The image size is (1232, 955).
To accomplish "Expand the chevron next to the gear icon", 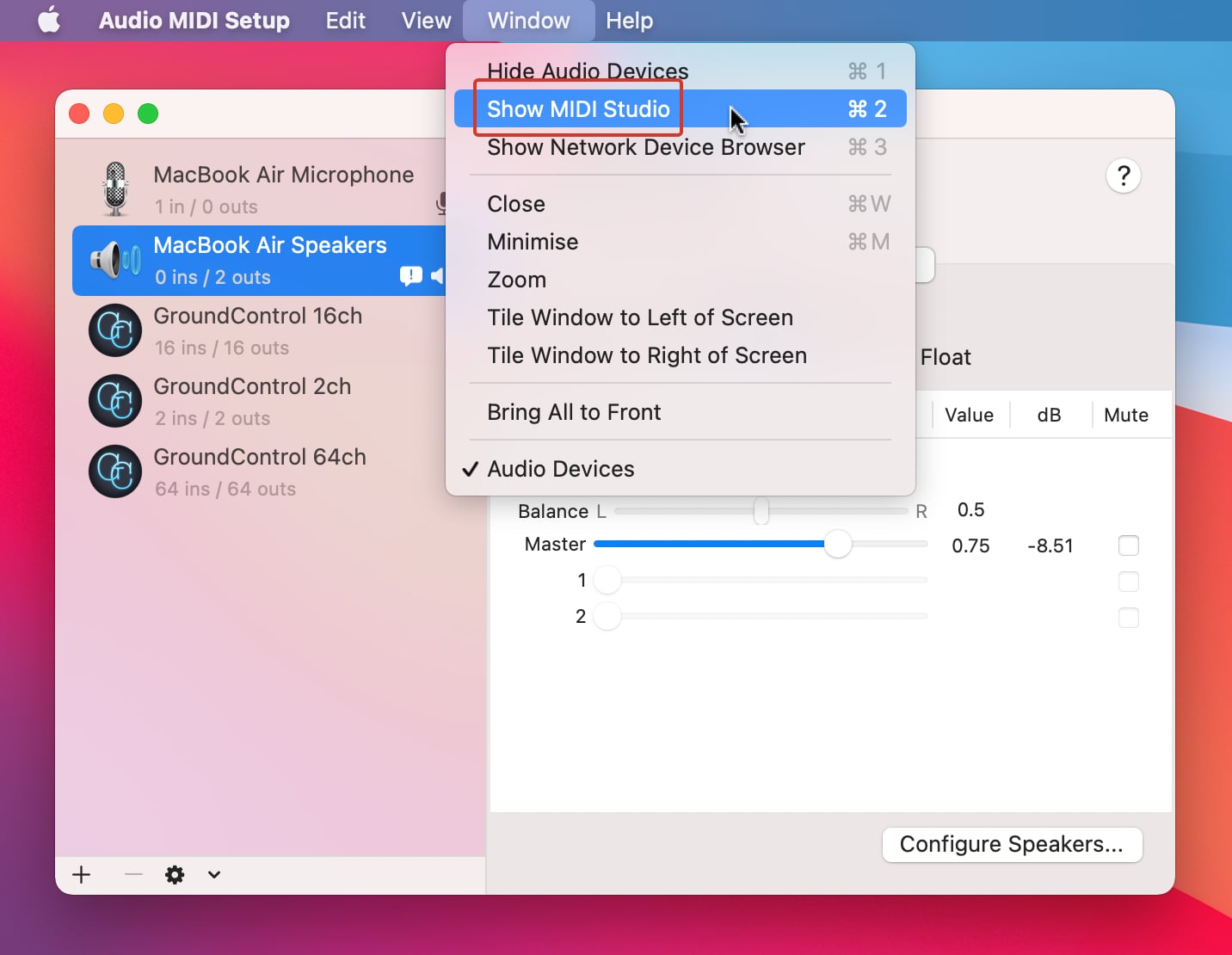I will click(214, 875).
